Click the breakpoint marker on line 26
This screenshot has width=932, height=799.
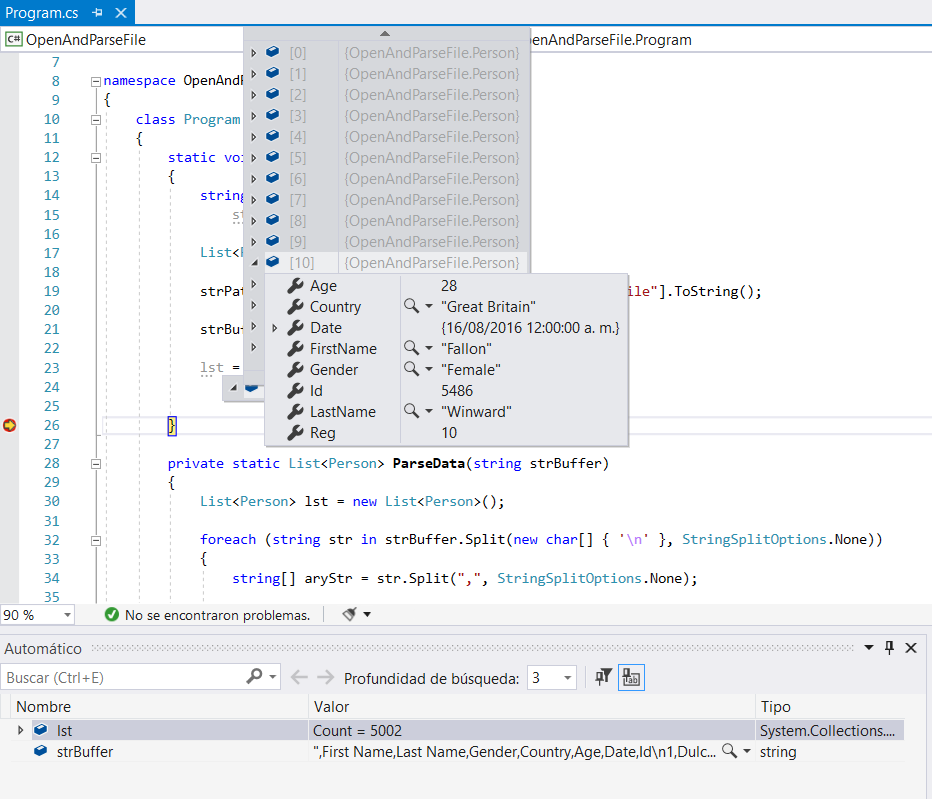[10, 426]
